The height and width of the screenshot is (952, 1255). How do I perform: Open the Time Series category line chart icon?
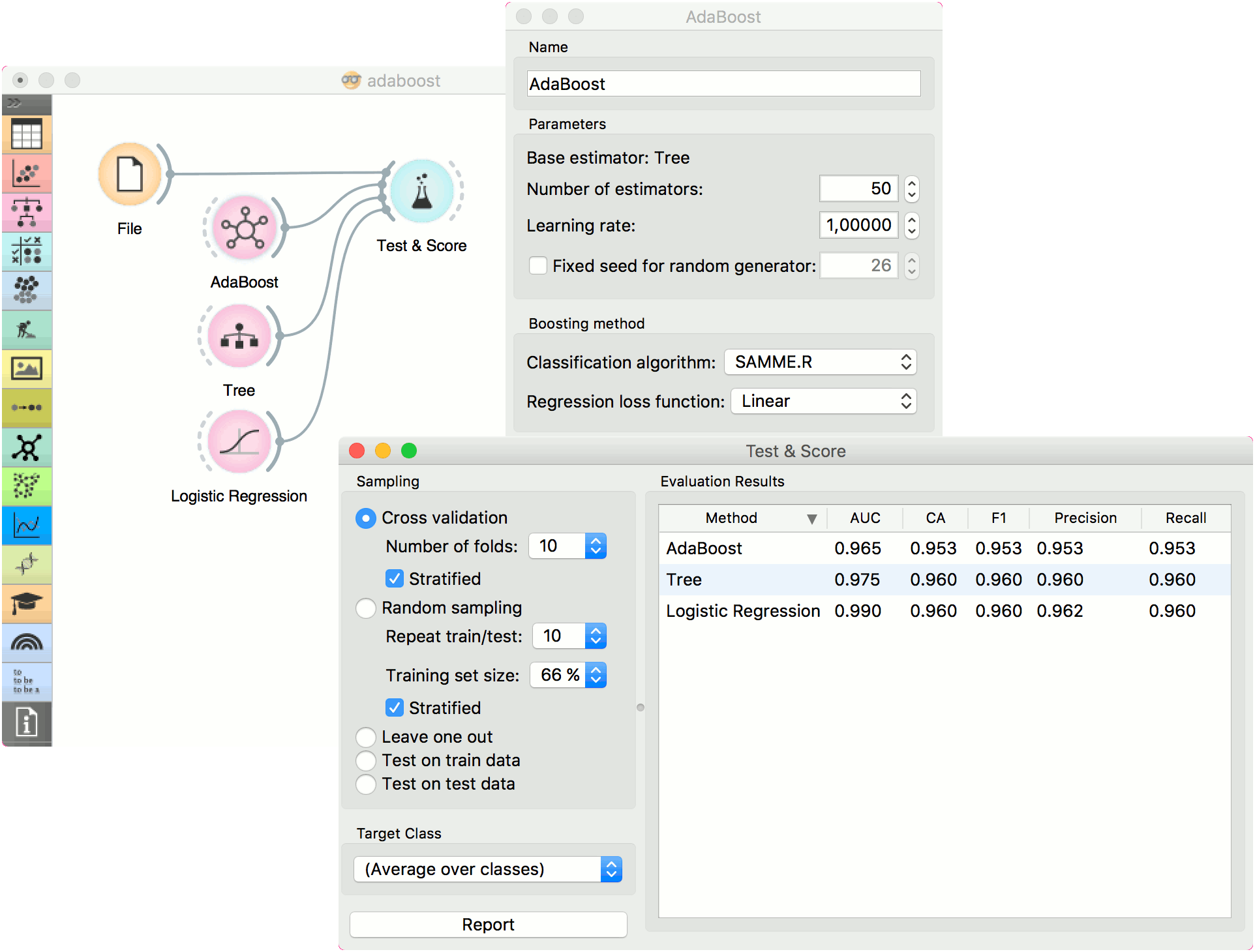[27, 526]
